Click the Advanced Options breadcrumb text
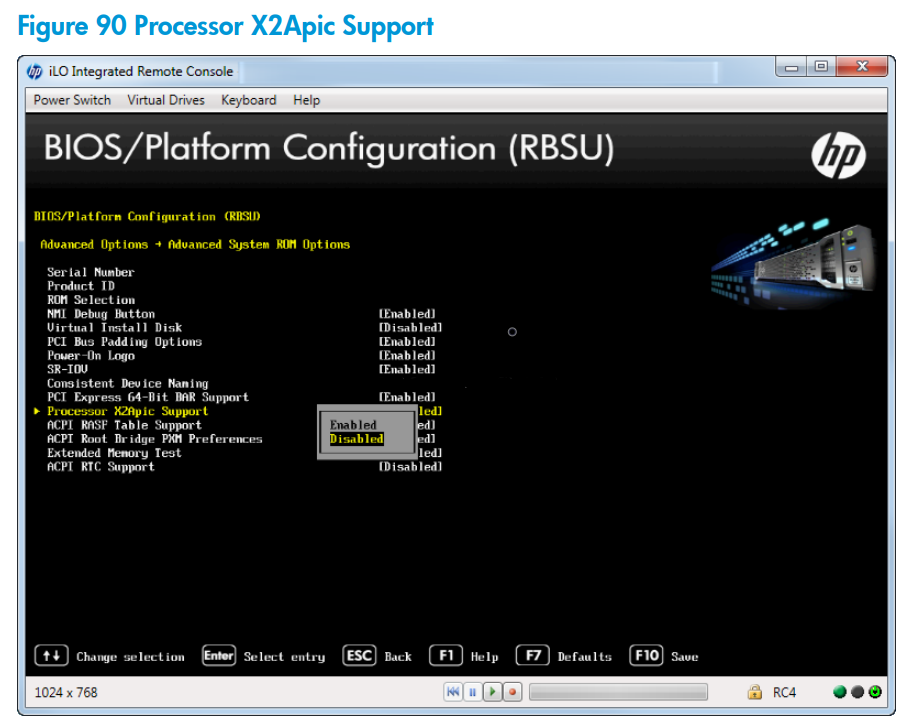 (94, 244)
